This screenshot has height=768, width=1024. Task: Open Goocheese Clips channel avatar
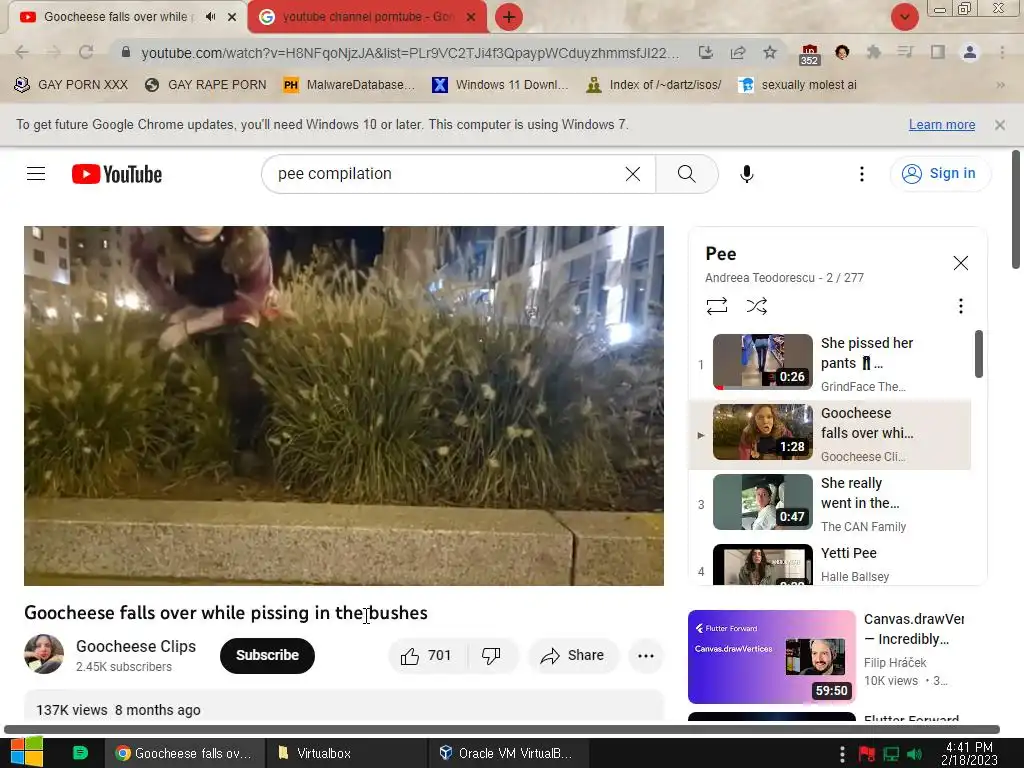point(44,654)
